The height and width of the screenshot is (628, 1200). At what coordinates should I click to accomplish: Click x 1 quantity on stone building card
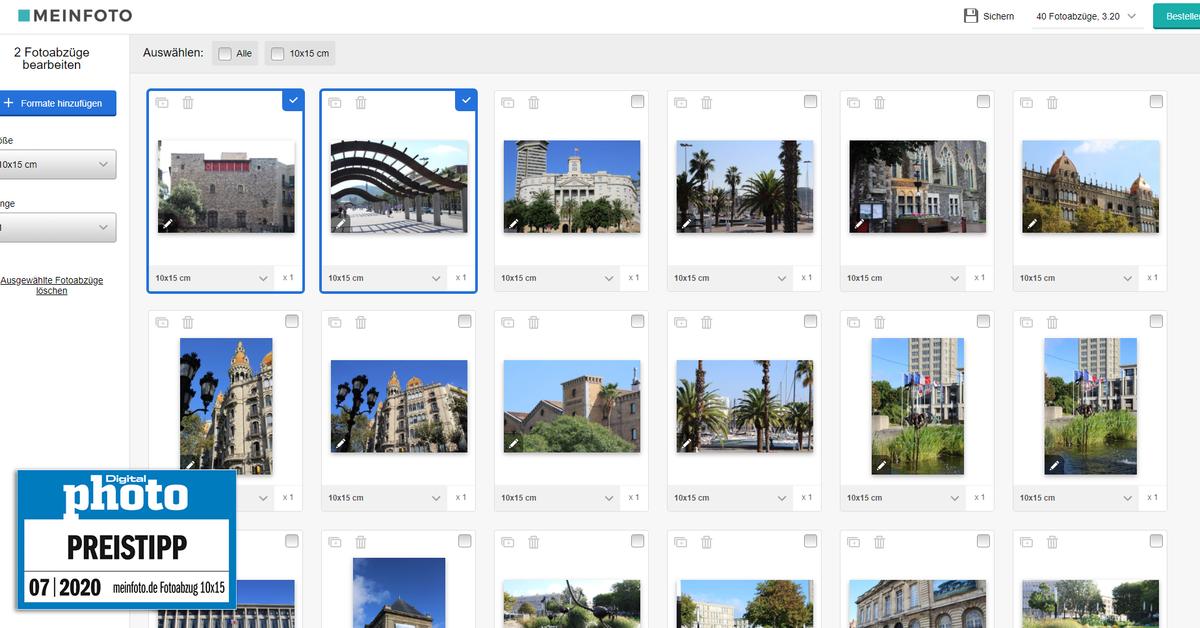pos(288,278)
